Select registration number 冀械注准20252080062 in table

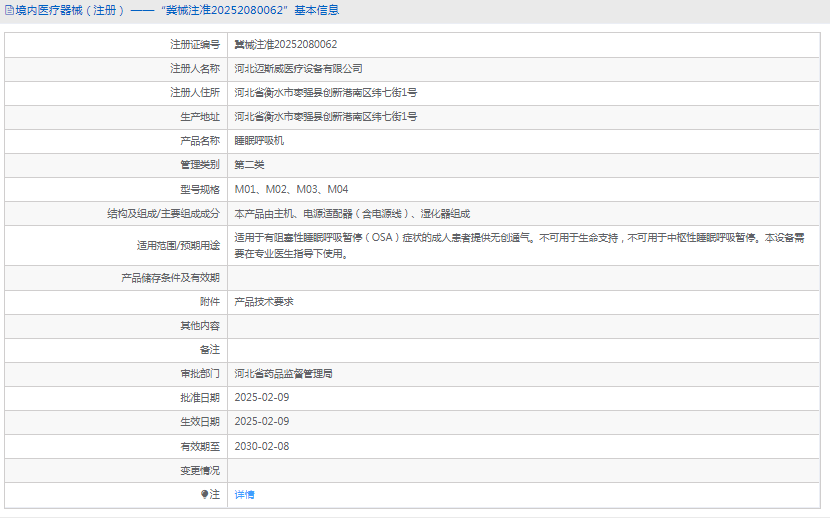[x=286, y=44]
